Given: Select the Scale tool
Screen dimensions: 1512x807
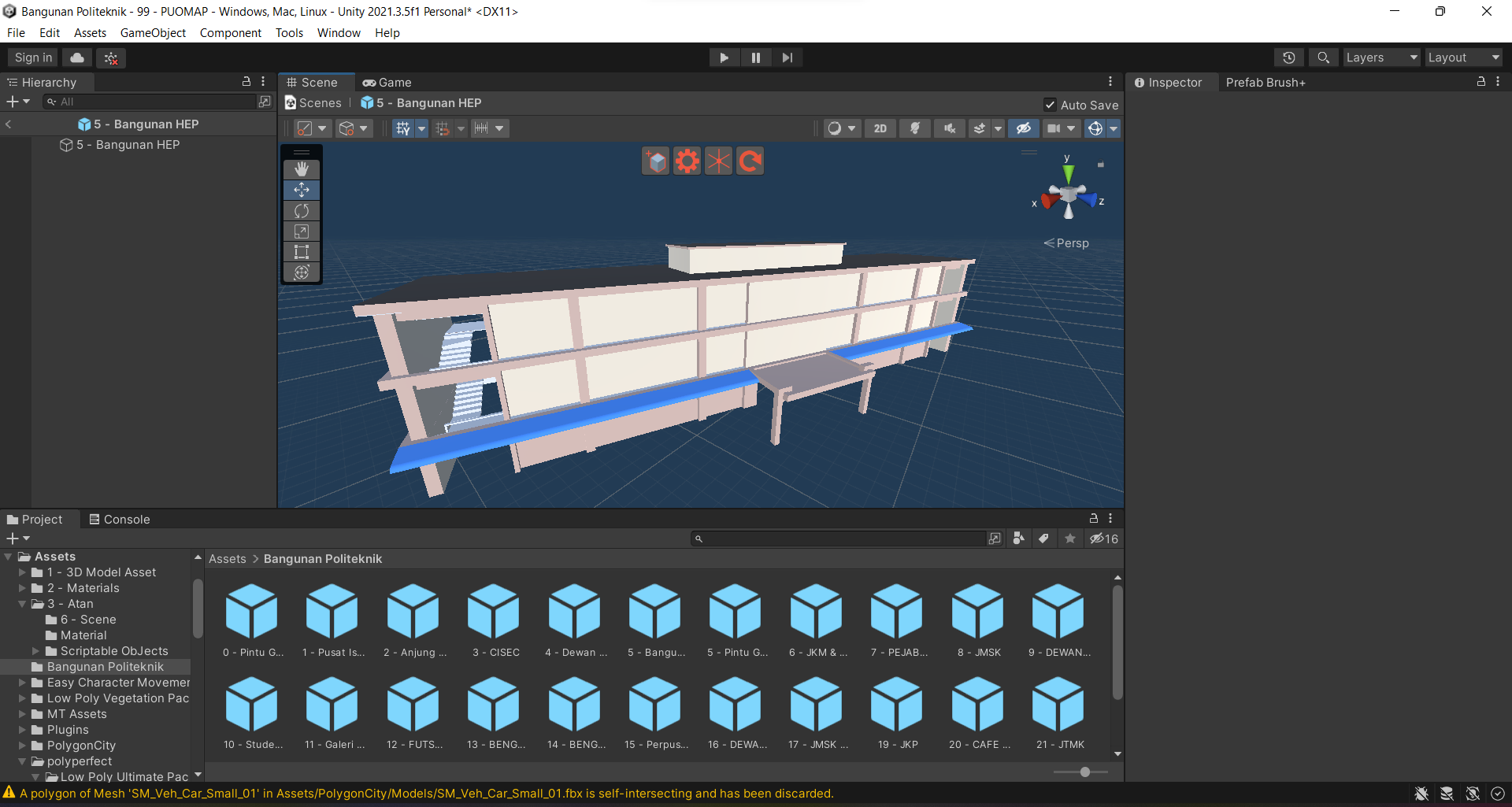Looking at the screenshot, I should tap(302, 231).
